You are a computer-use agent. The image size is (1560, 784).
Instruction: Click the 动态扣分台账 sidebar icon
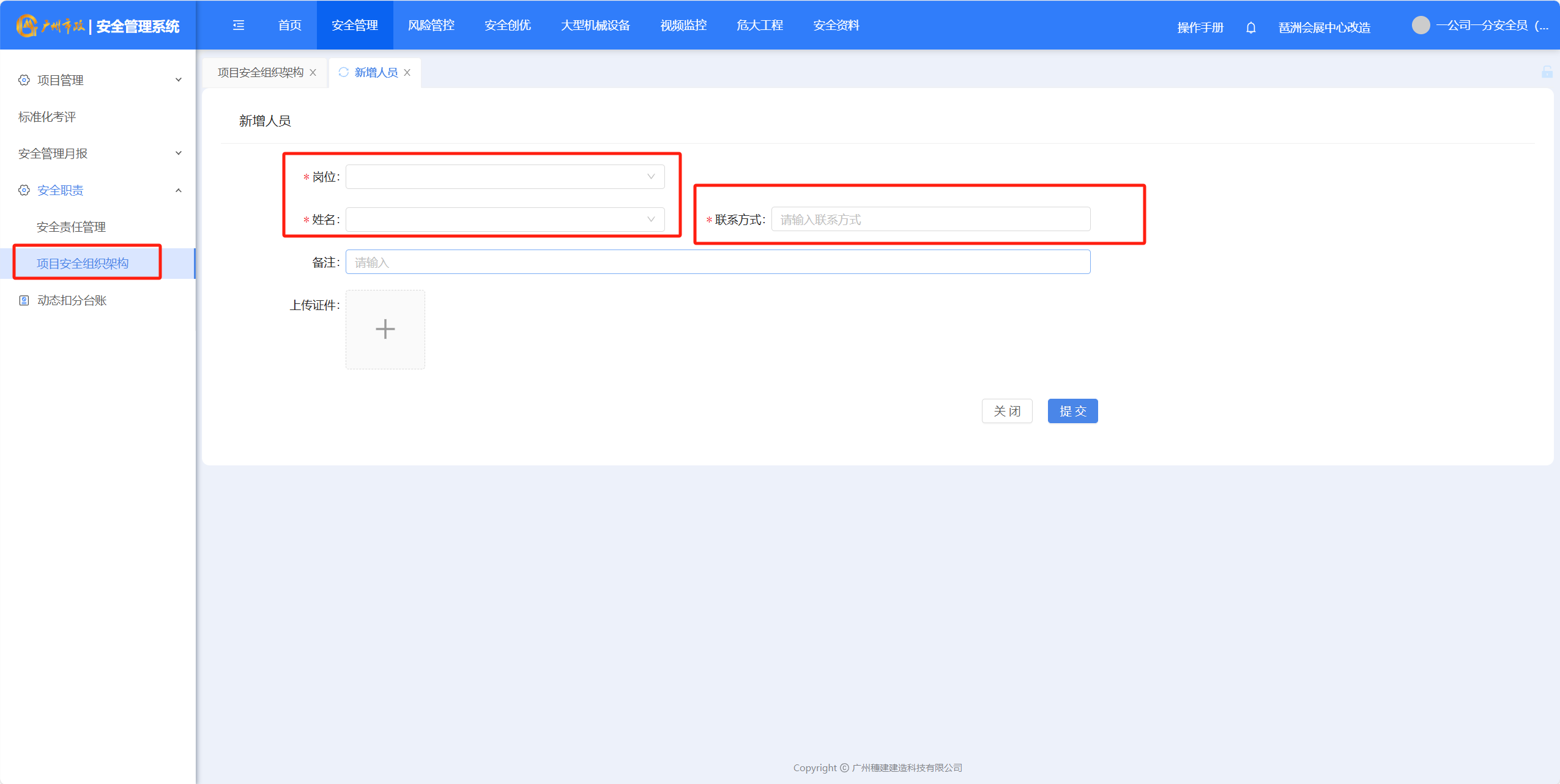24,300
